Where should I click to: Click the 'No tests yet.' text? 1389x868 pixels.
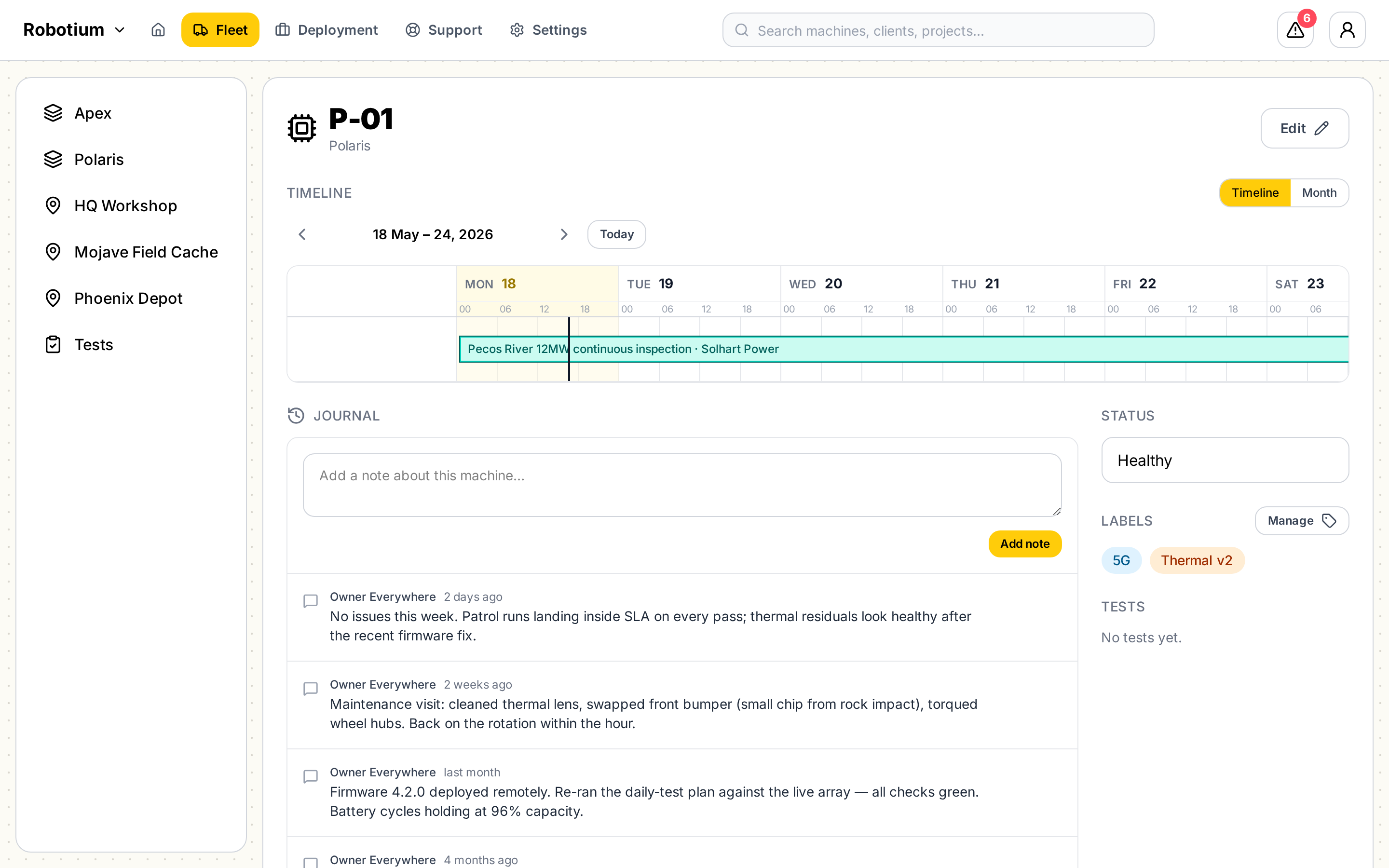[x=1141, y=638]
